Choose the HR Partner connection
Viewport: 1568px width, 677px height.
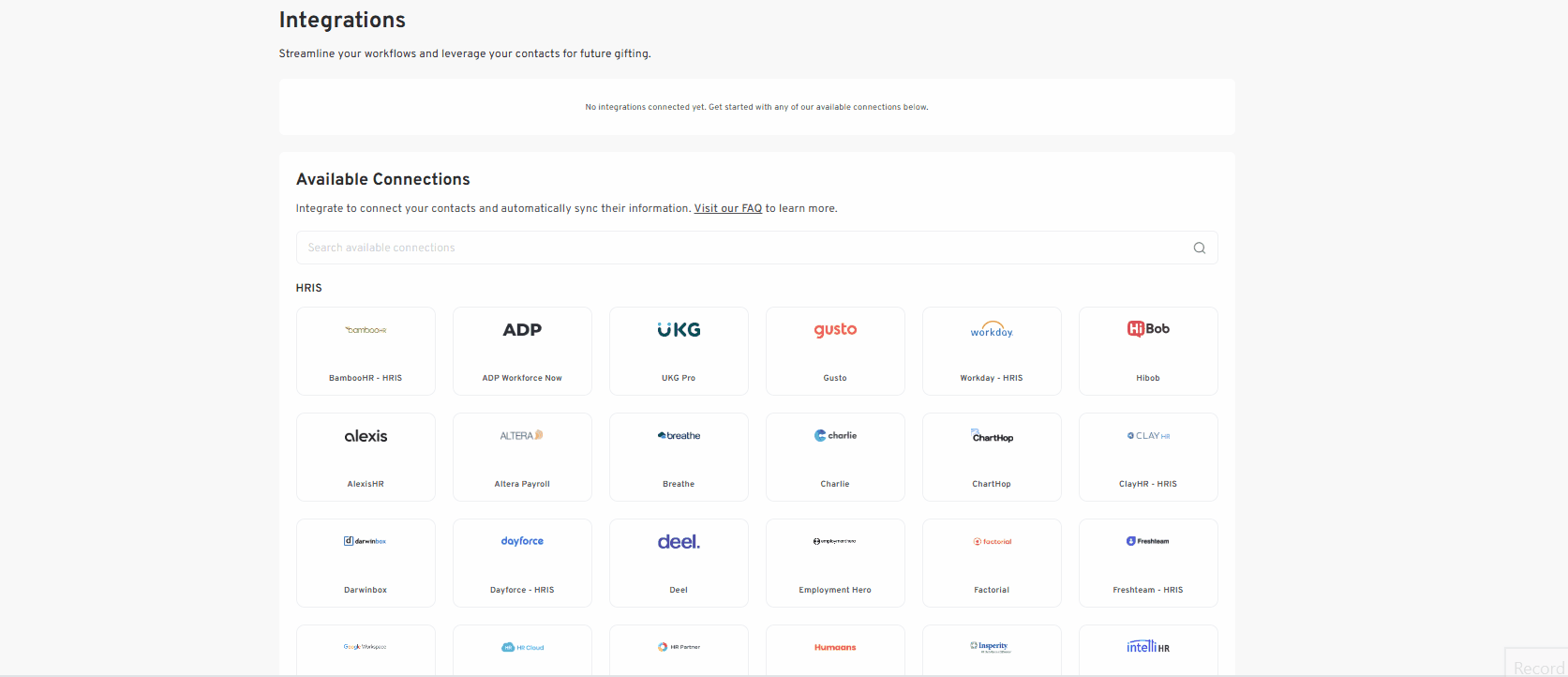pos(679,650)
